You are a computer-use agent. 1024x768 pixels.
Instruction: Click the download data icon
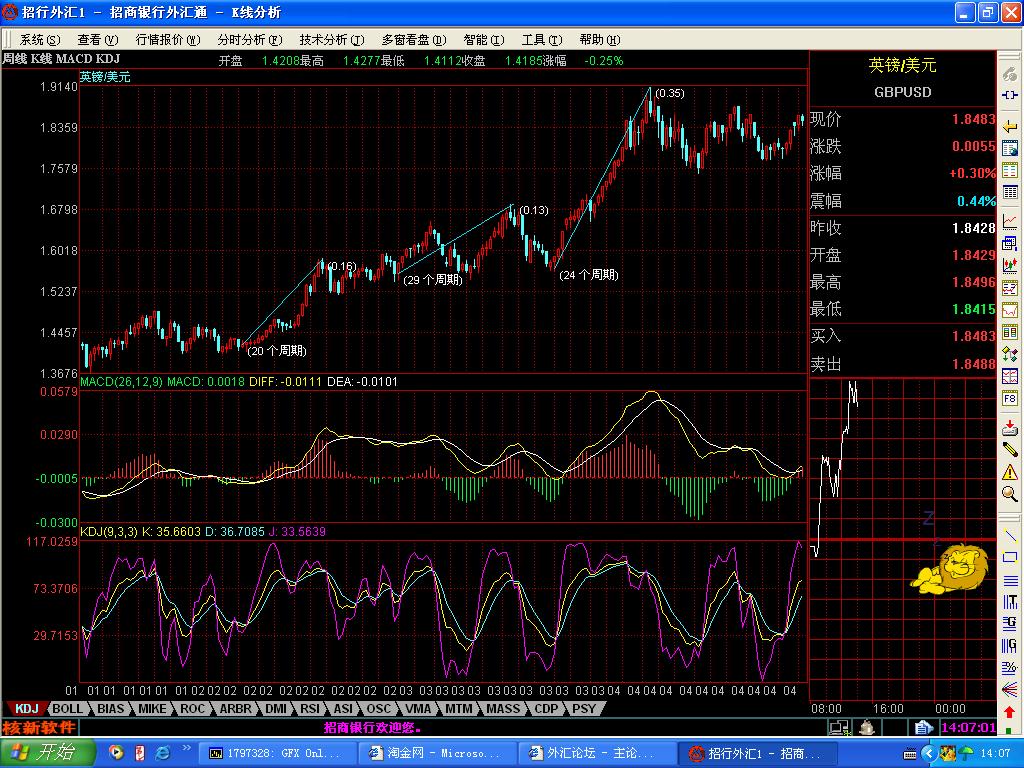point(1010,427)
